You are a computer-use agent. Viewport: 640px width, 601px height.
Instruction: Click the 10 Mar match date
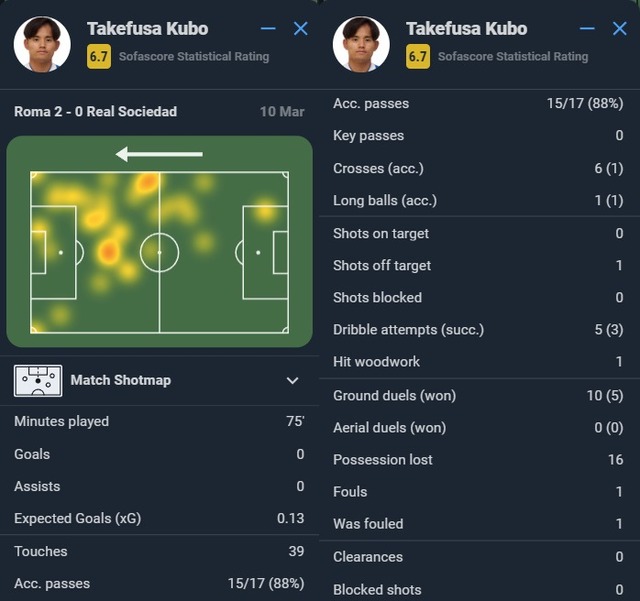click(x=282, y=111)
